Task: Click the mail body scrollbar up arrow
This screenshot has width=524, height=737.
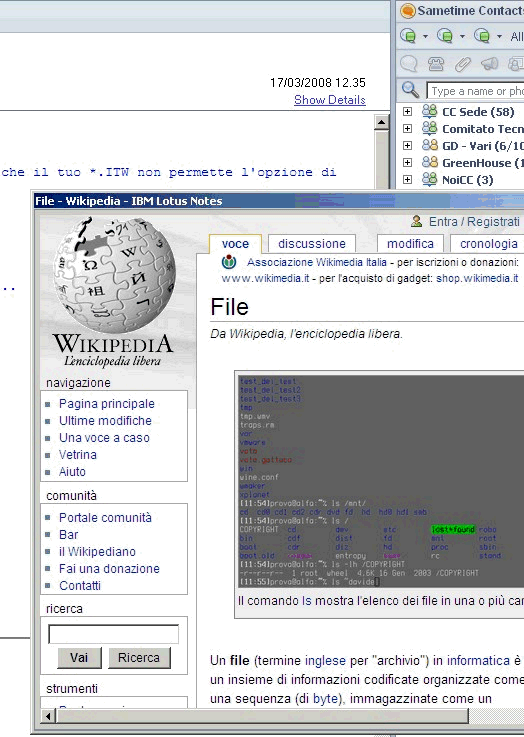Action: 381,123
